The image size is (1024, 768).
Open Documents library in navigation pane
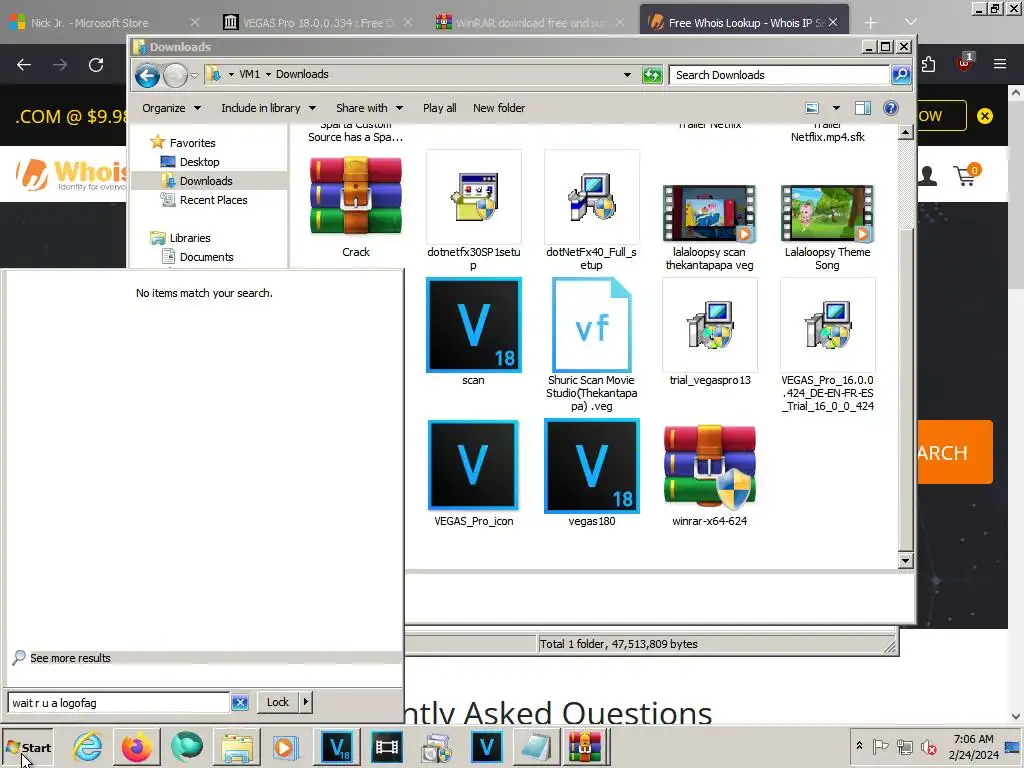pos(206,257)
